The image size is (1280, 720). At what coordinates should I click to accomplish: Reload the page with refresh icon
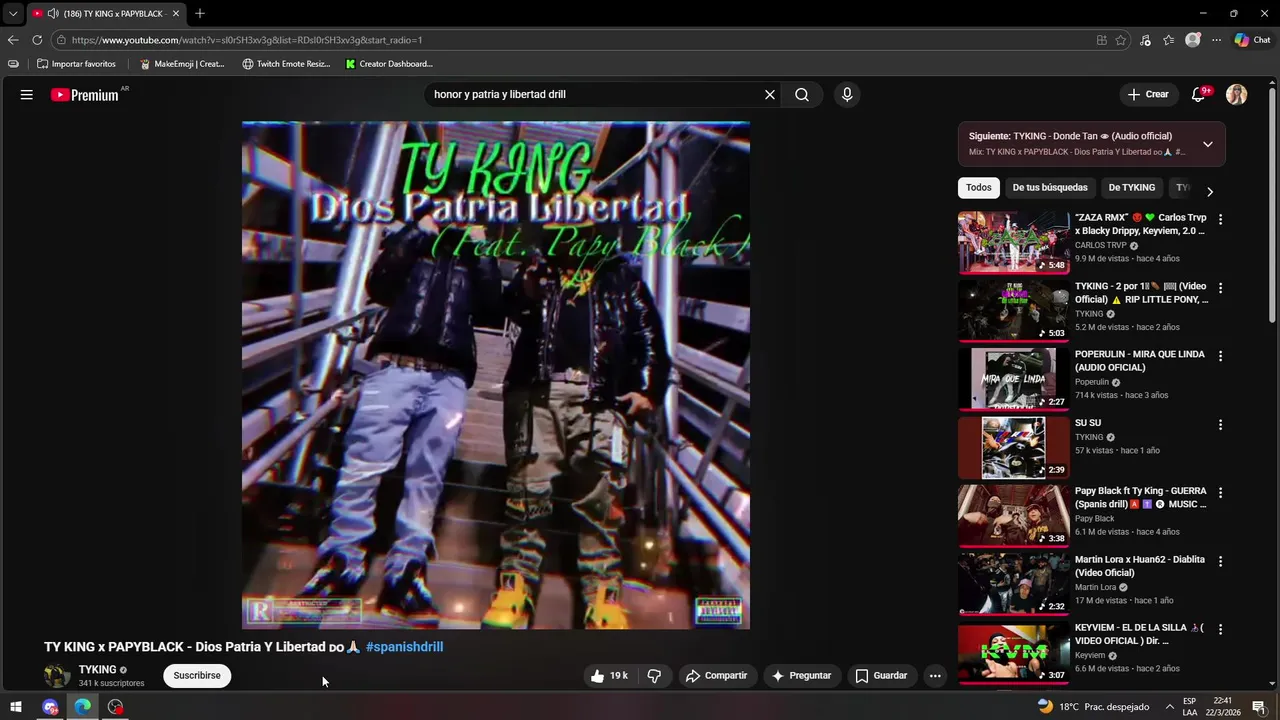(37, 40)
